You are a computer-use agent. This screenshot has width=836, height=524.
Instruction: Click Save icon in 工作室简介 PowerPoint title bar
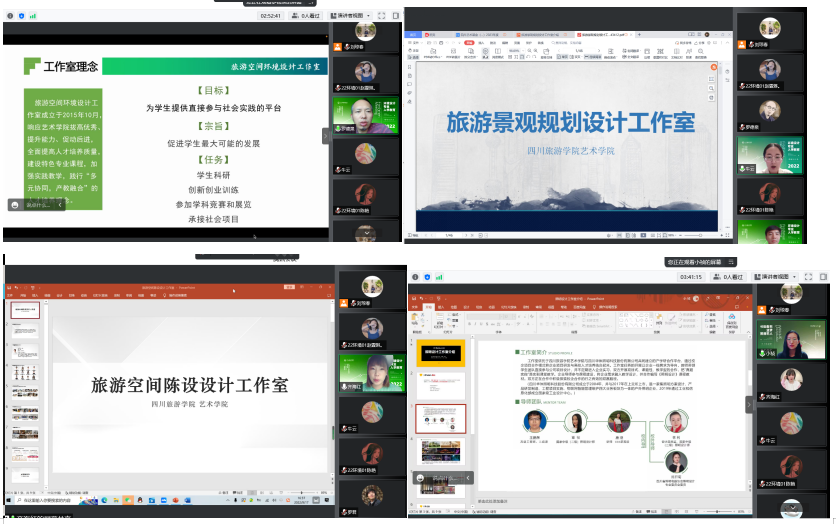click(x=413, y=299)
